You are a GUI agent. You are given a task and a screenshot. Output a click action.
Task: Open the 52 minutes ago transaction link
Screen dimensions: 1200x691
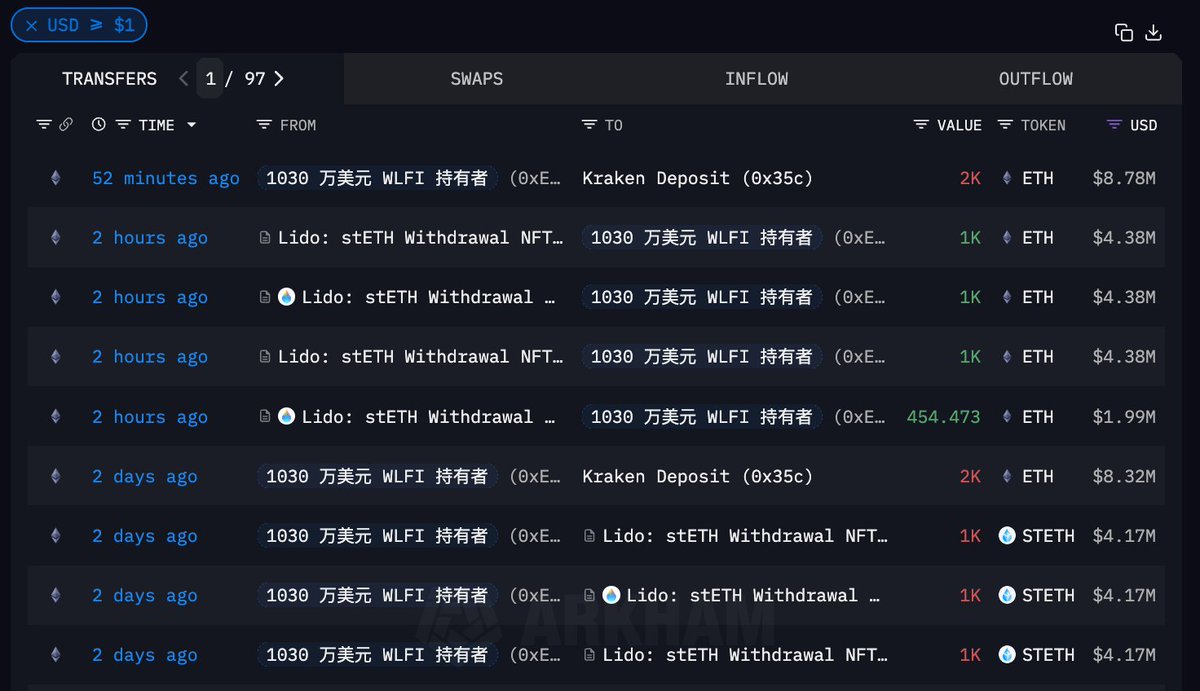click(x=166, y=178)
